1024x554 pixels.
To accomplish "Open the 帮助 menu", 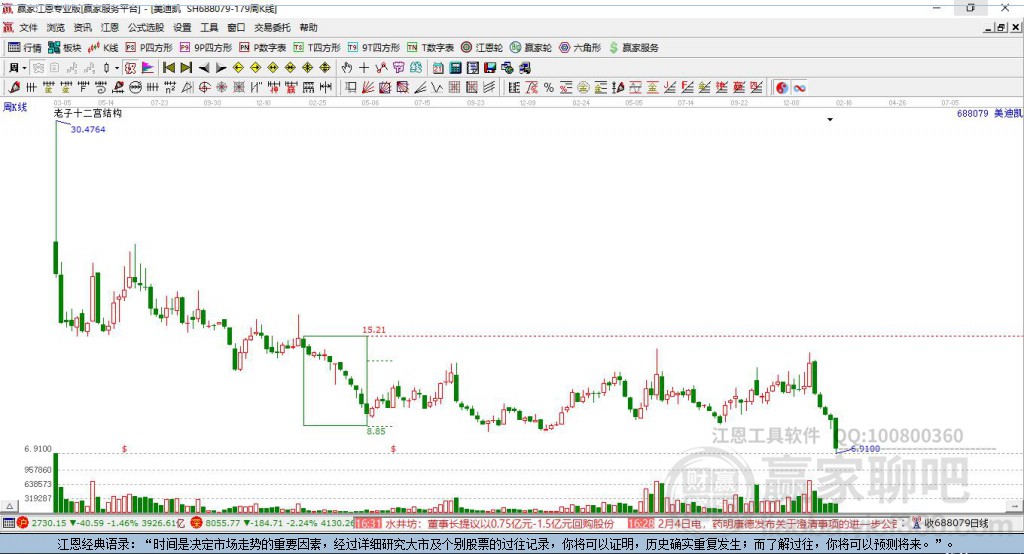I will click(x=308, y=27).
